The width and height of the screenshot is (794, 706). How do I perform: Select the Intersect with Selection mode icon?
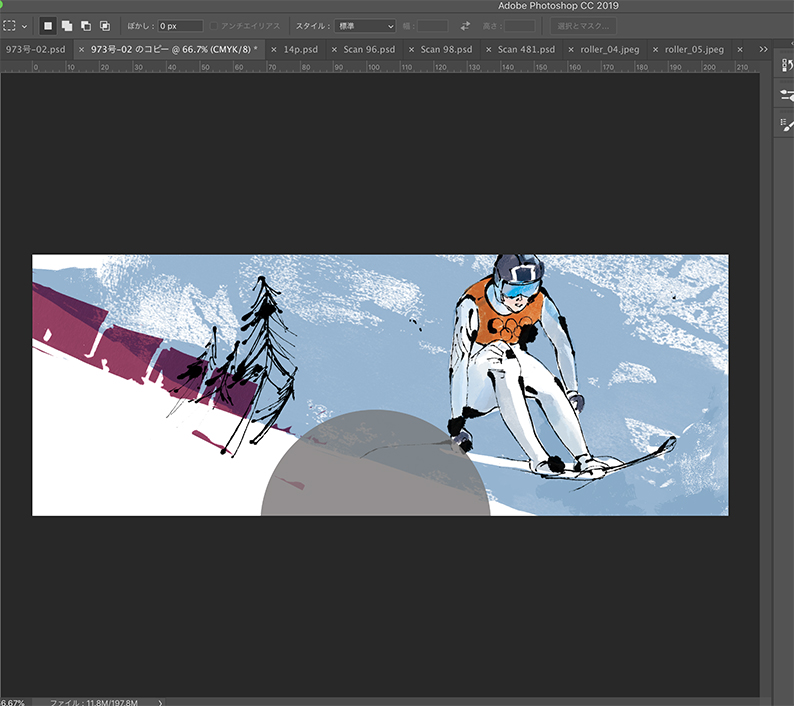click(105, 25)
